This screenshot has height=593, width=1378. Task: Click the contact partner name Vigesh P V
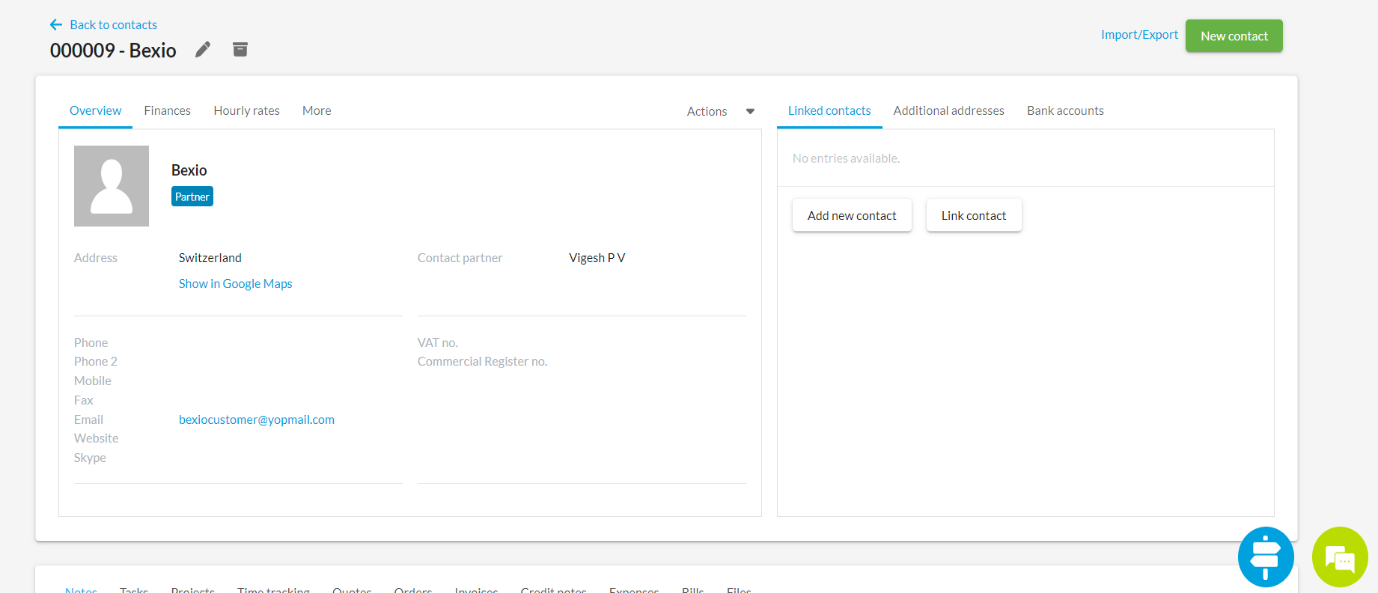pos(597,258)
